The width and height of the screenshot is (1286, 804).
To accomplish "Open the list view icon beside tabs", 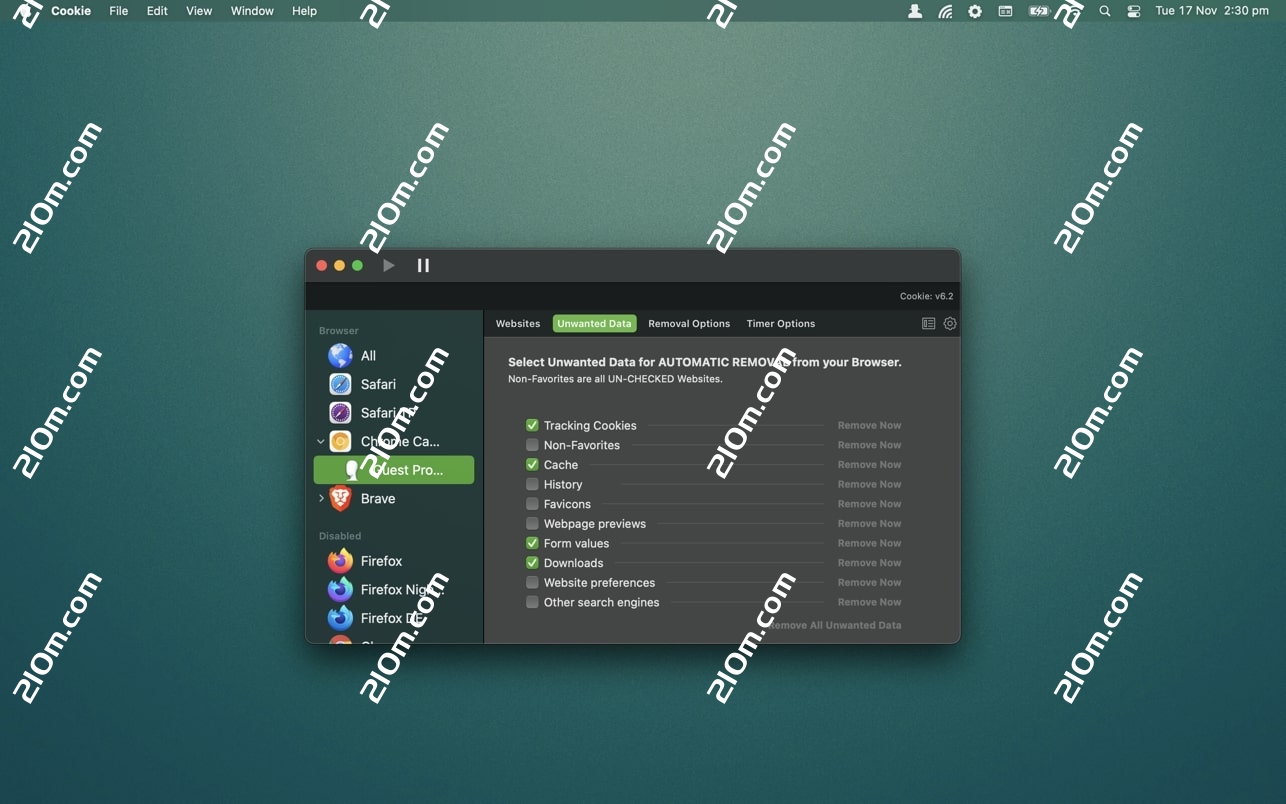I will click(928, 324).
